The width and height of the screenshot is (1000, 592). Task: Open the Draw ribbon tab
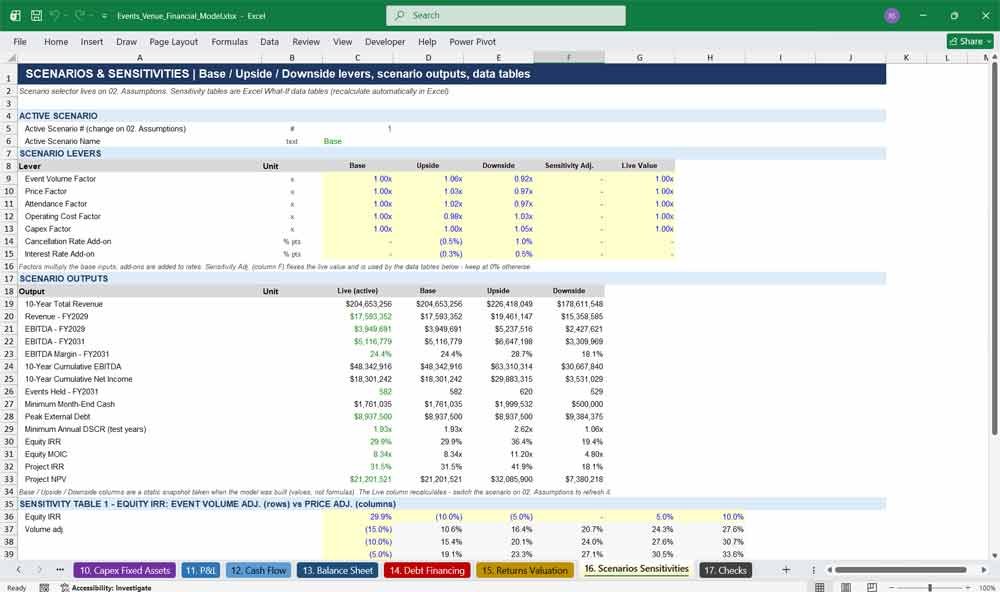pos(126,41)
